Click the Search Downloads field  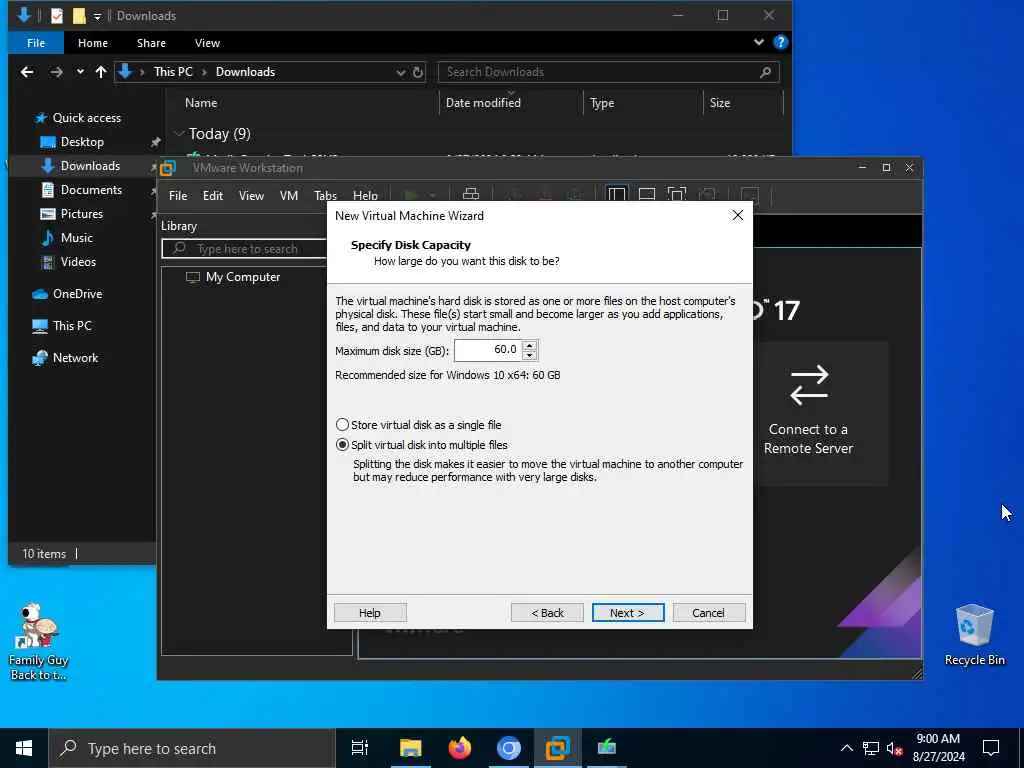pos(600,72)
